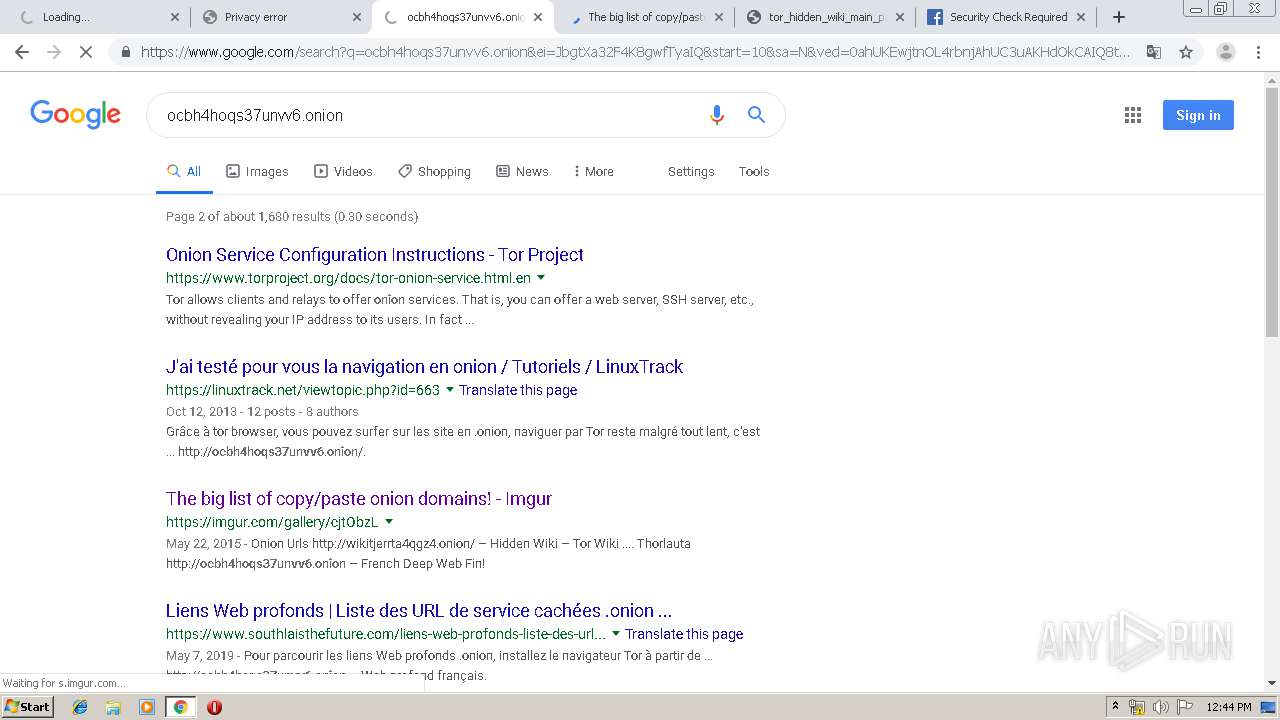
Task: Open search Settings menu
Action: (691, 171)
